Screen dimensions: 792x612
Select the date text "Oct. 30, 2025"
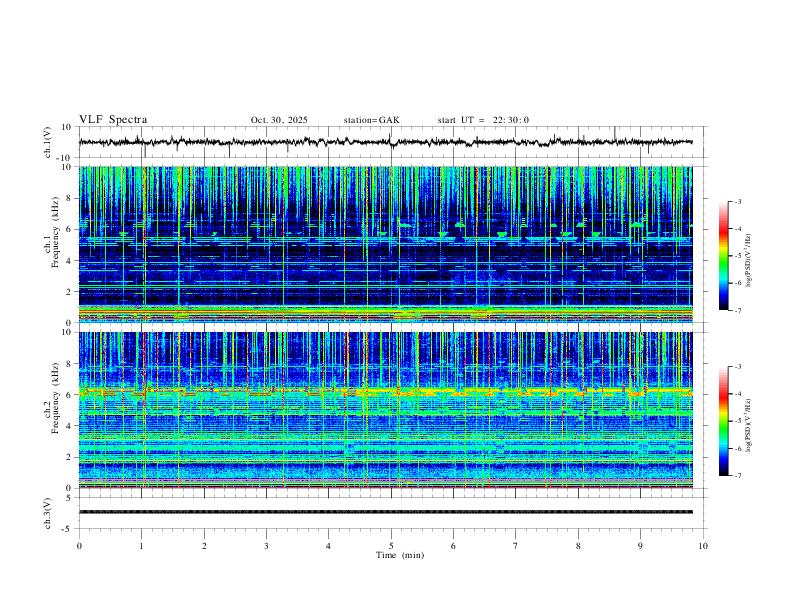point(279,120)
